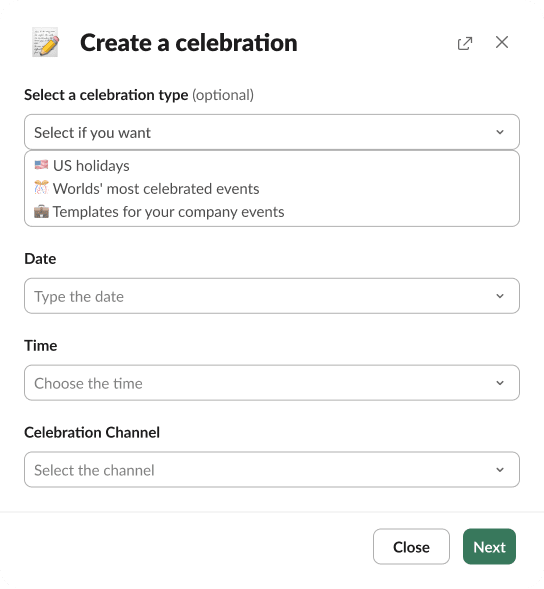Focus the 'Type the date' field

click(272, 296)
